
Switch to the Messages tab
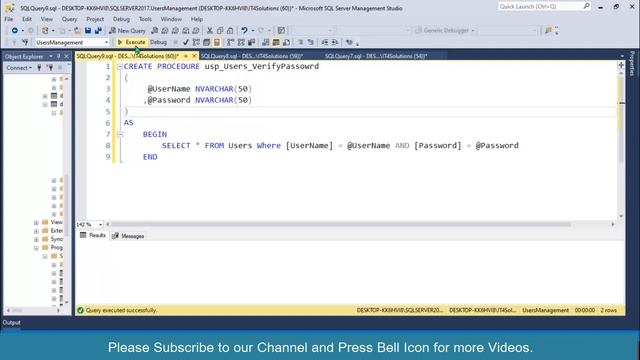point(128,236)
